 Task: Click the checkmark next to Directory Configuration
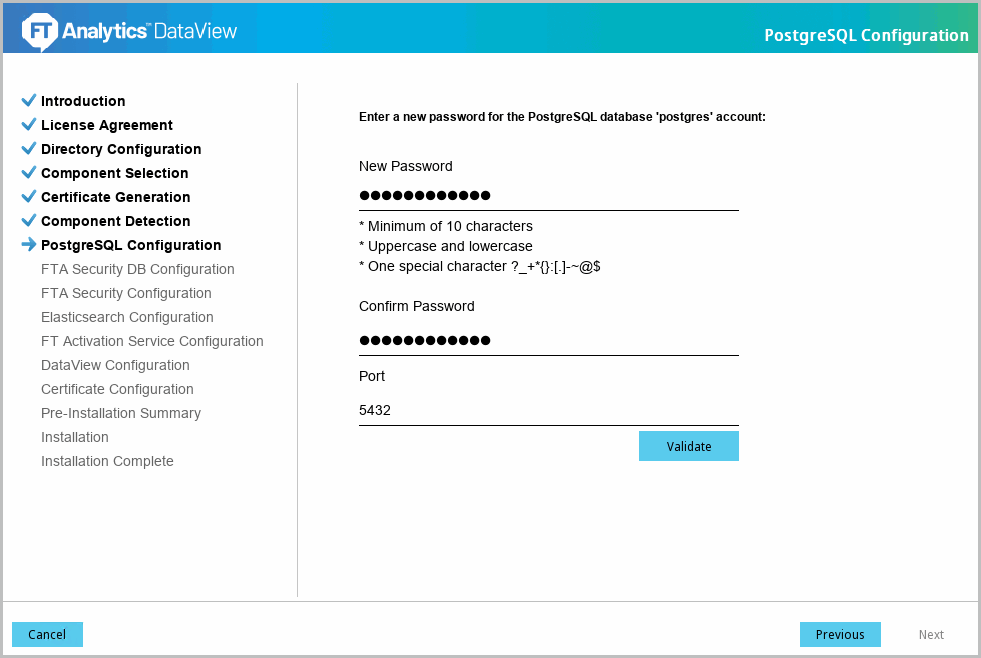pyautogui.click(x=28, y=149)
